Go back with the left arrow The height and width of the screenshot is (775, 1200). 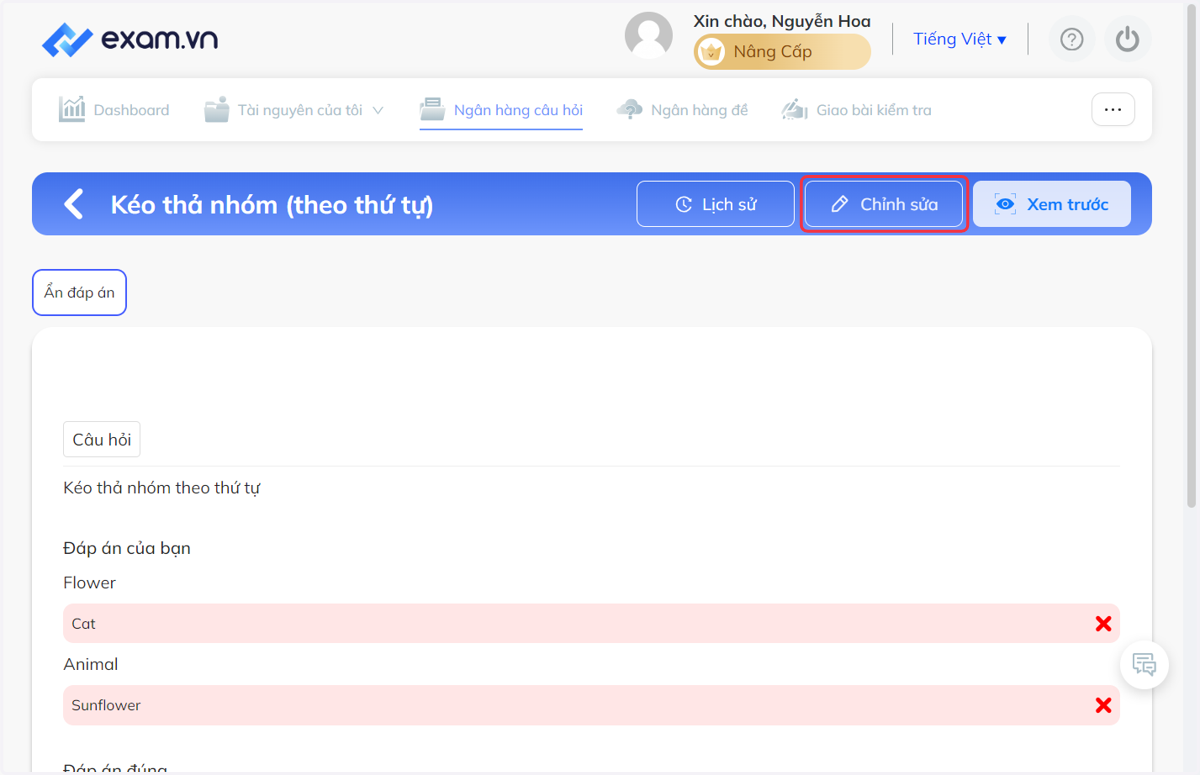(x=74, y=204)
